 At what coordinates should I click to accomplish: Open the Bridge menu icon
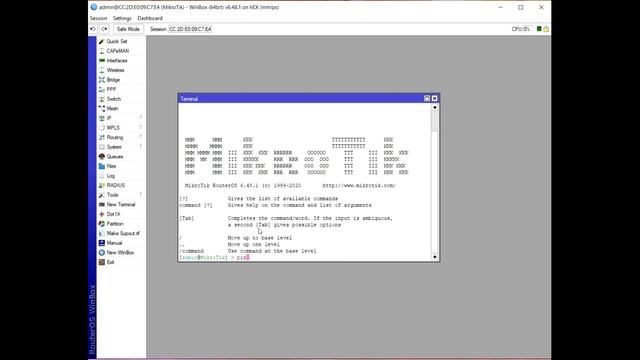(x=102, y=80)
